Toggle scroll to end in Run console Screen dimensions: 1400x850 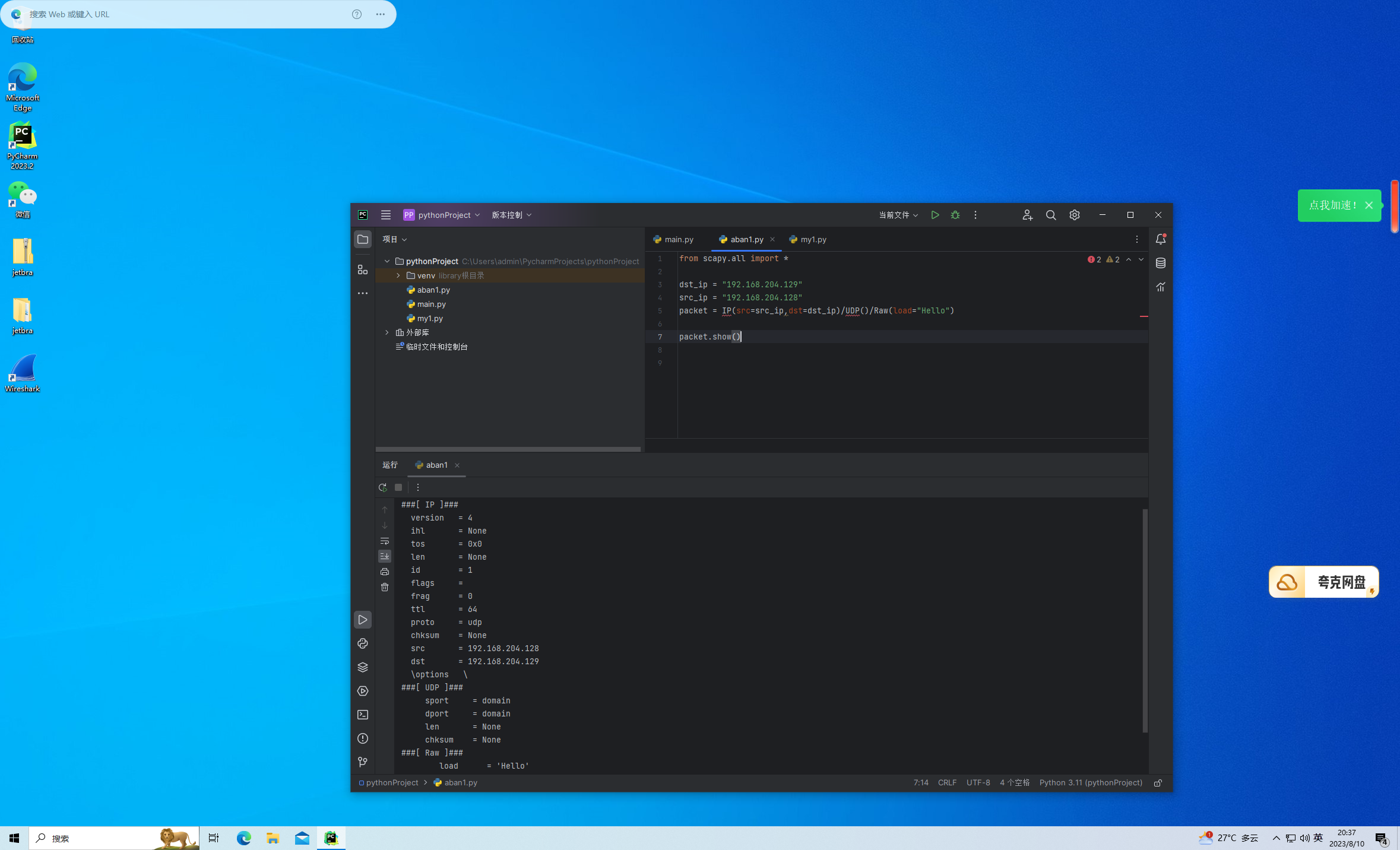[385, 556]
